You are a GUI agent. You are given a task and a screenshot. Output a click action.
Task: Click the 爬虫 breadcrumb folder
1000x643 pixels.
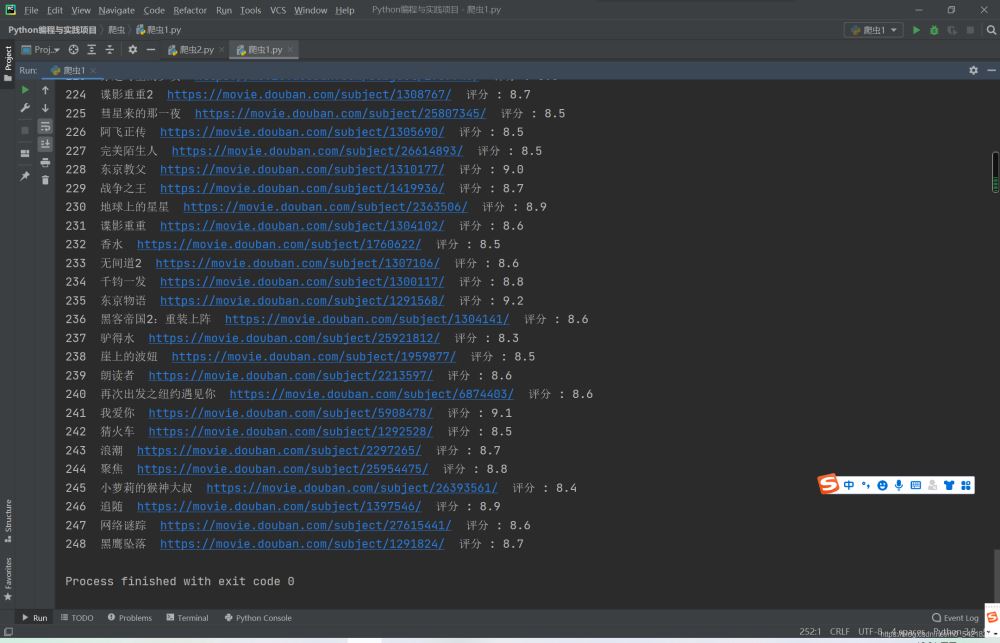click(117, 30)
